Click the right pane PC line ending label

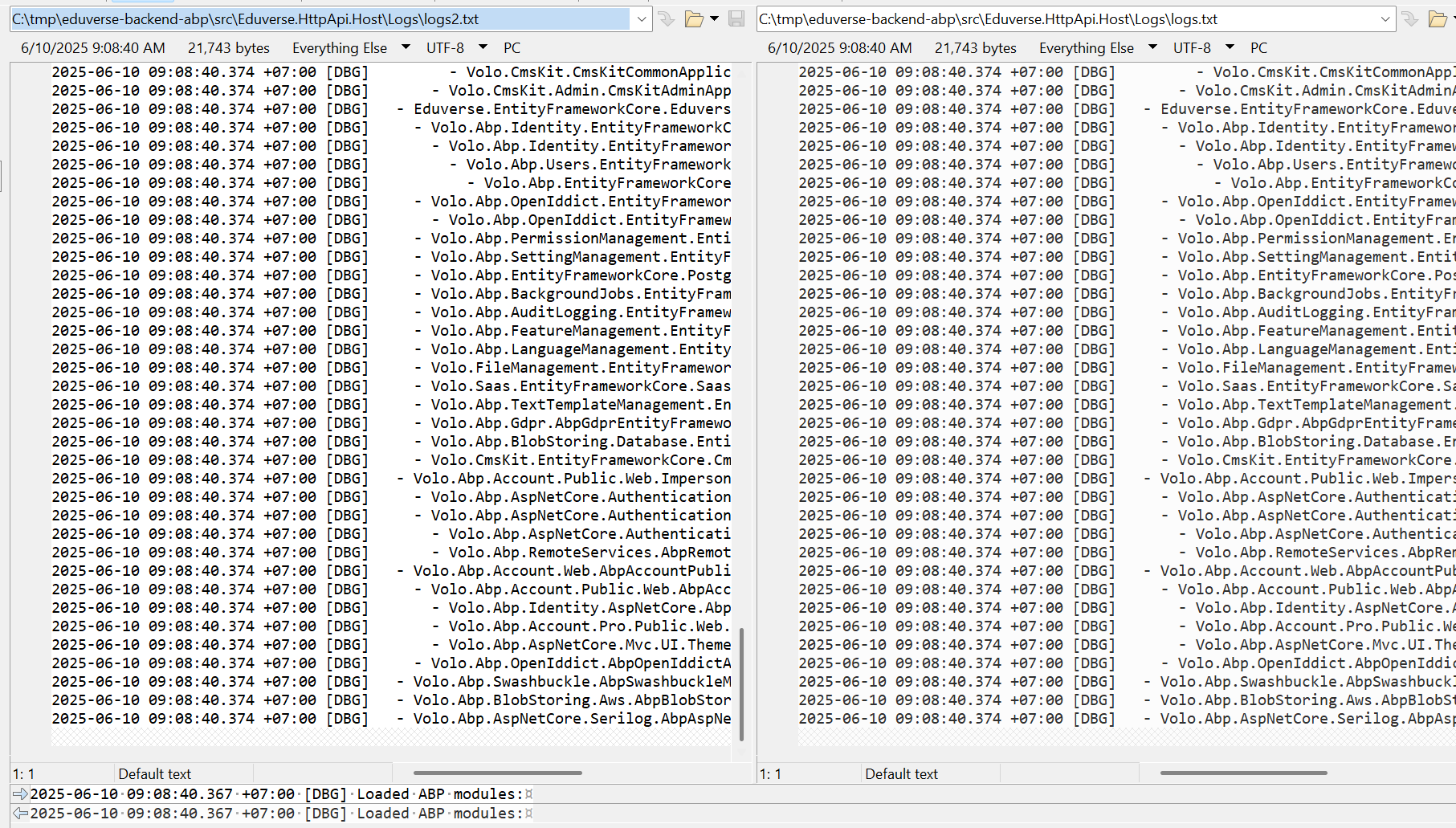pyautogui.click(x=1258, y=48)
